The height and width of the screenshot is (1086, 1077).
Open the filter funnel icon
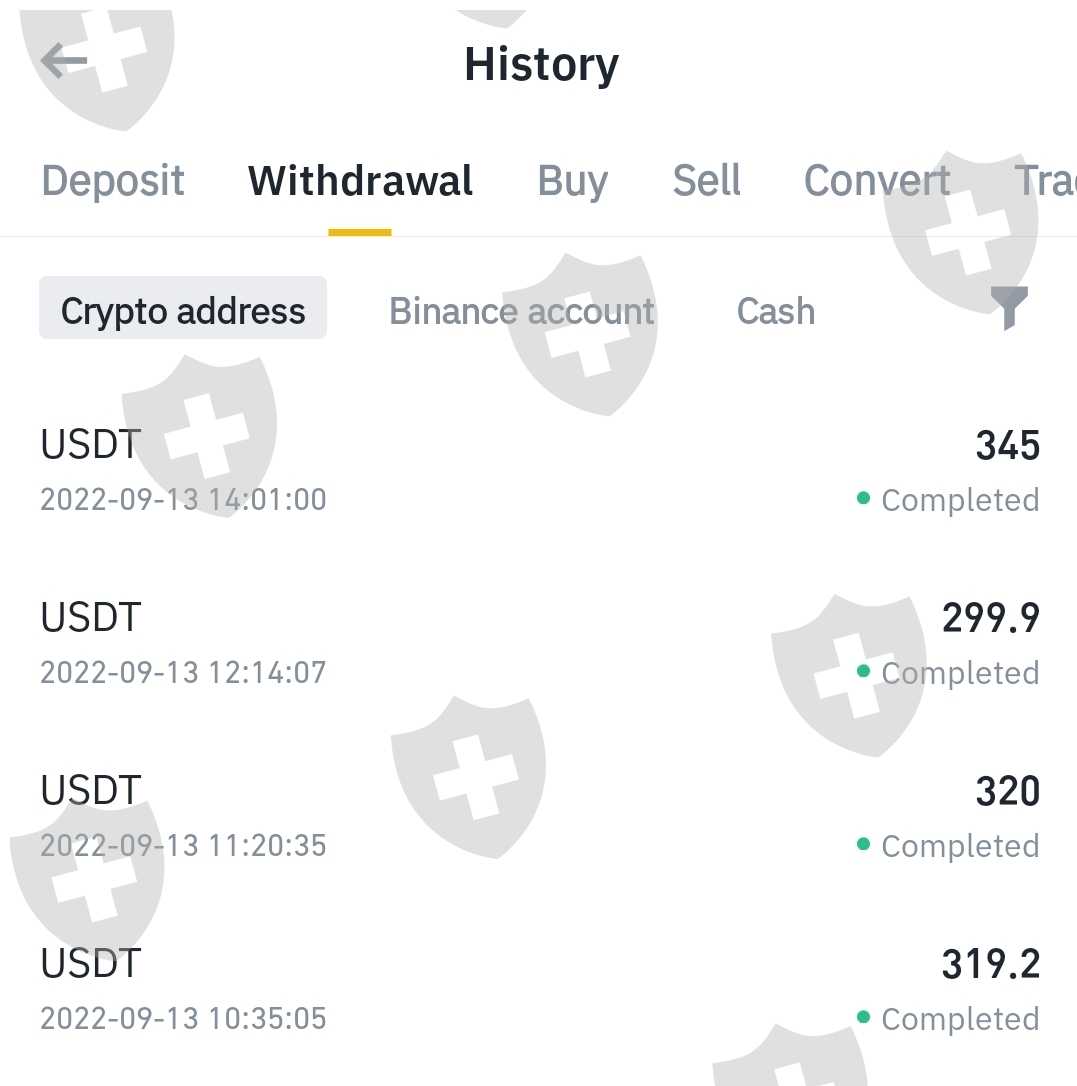coord(1008,309)
